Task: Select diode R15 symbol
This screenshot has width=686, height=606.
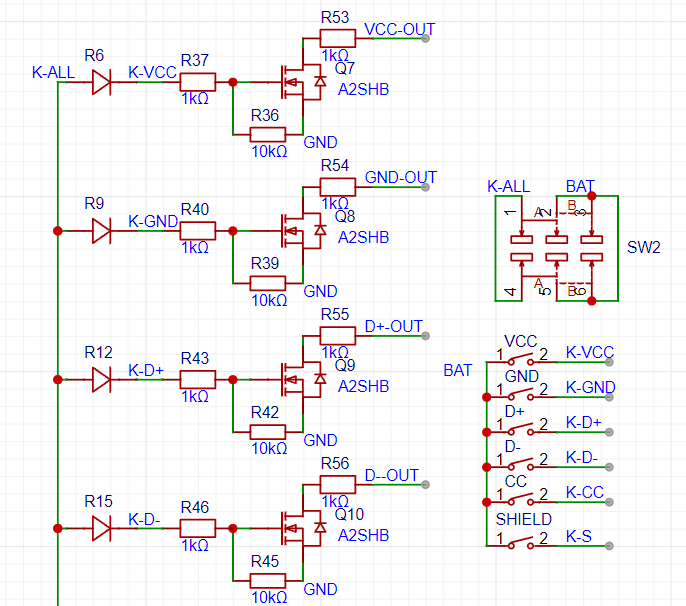Action: pos(102,529)
